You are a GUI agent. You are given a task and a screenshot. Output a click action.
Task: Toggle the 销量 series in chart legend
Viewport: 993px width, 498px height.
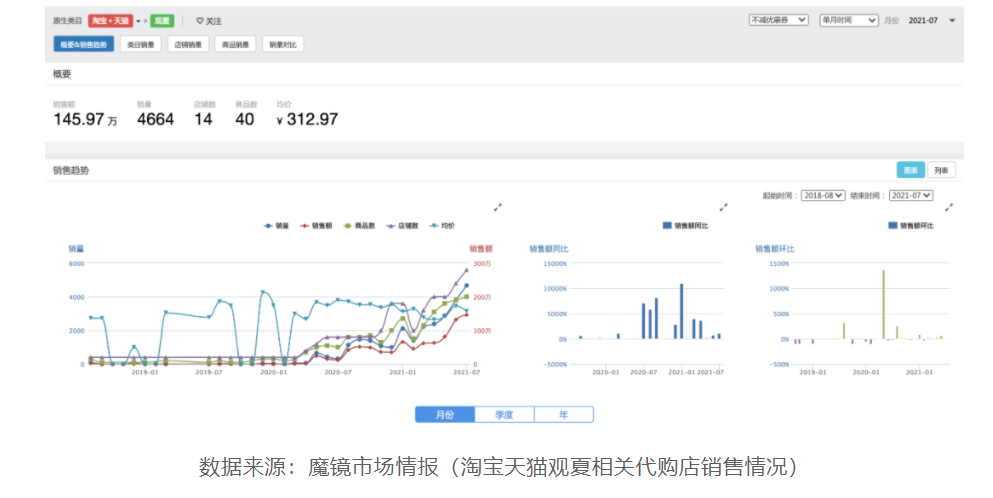274,226
